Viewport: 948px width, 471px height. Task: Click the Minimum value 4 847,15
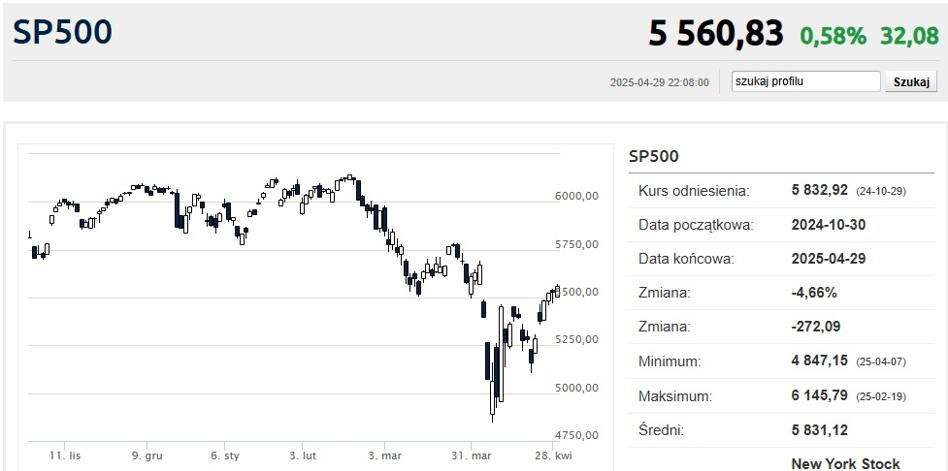pos(819,361)
